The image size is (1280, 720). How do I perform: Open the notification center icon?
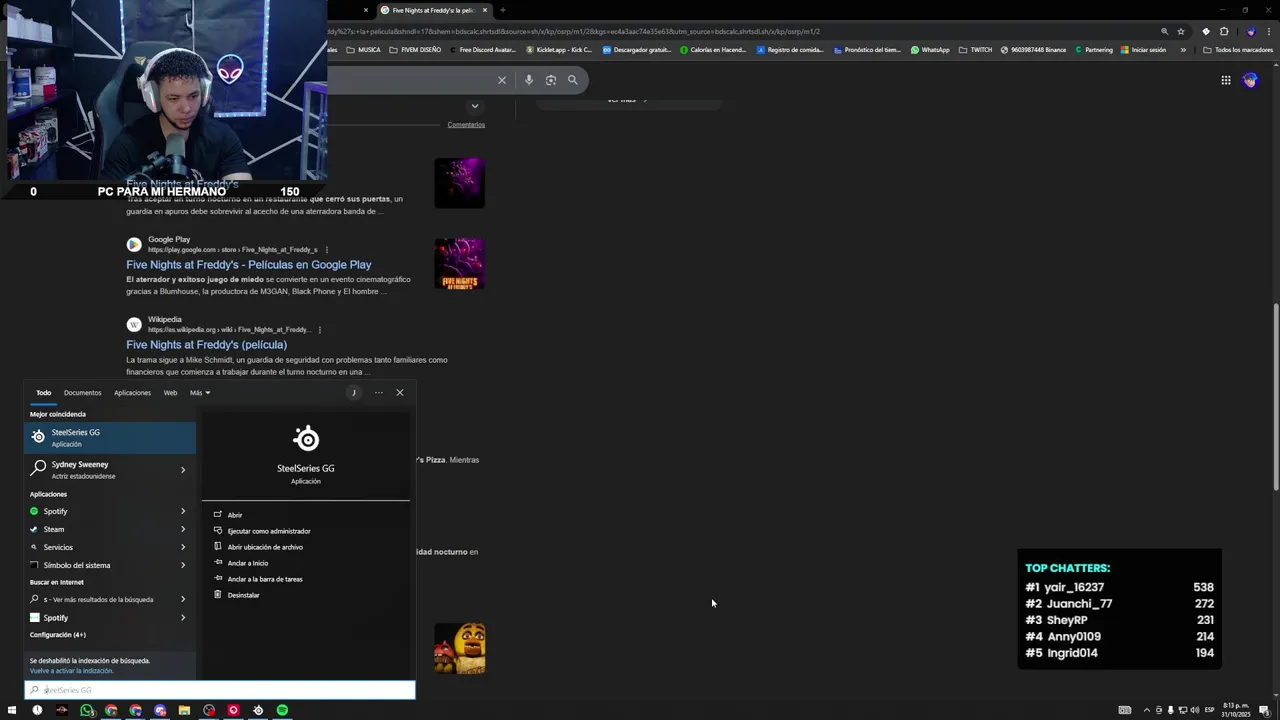1264,710
